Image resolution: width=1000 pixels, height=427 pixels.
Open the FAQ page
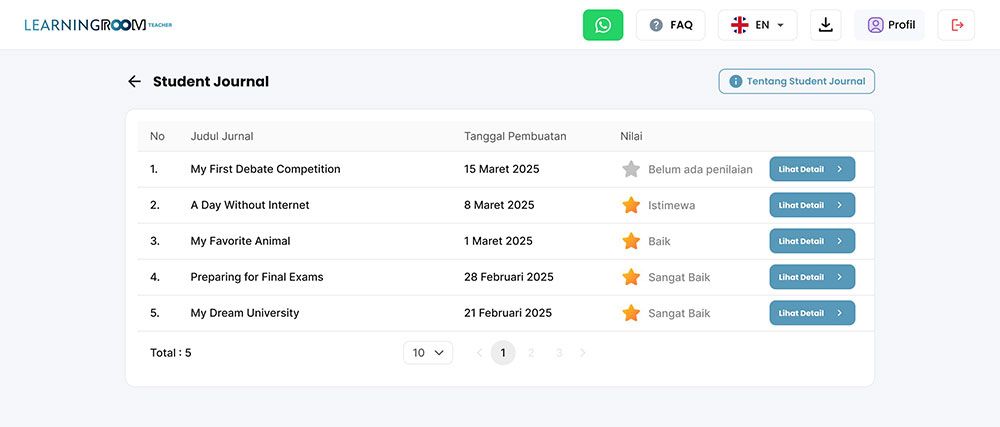[x=670, y=25]
